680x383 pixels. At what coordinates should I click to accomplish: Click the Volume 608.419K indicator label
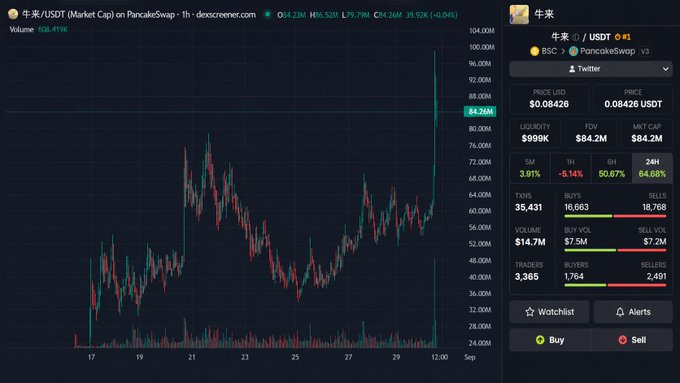39,29
